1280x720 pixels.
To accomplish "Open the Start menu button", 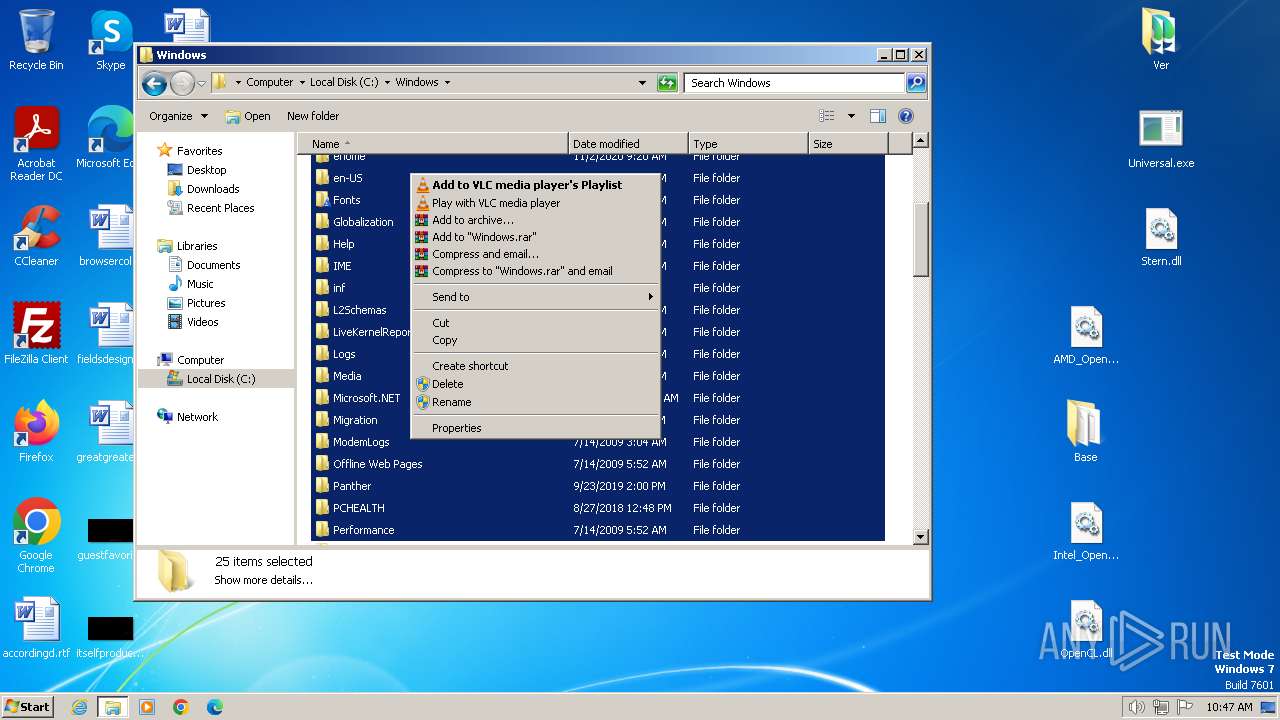I will 28,706.
